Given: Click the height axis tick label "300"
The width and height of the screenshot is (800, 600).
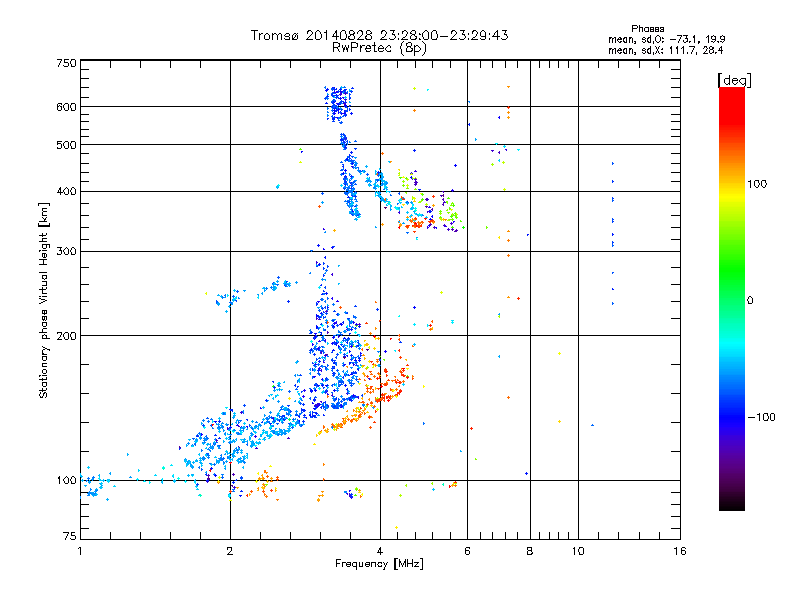Looking at the screenshot, I should pos(66,252).
